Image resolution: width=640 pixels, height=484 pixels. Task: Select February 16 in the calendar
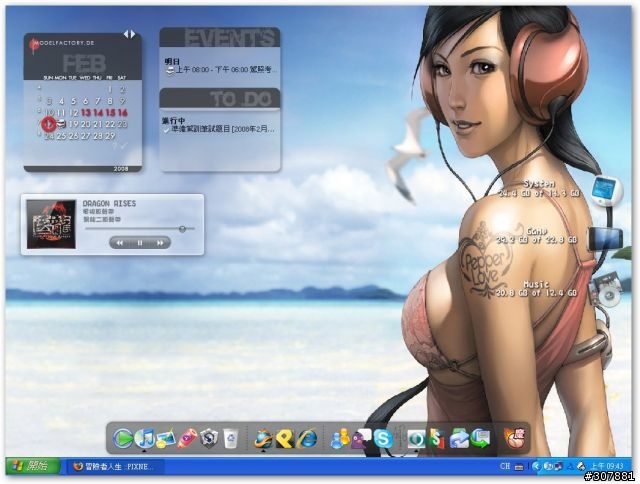coord(123,113)
